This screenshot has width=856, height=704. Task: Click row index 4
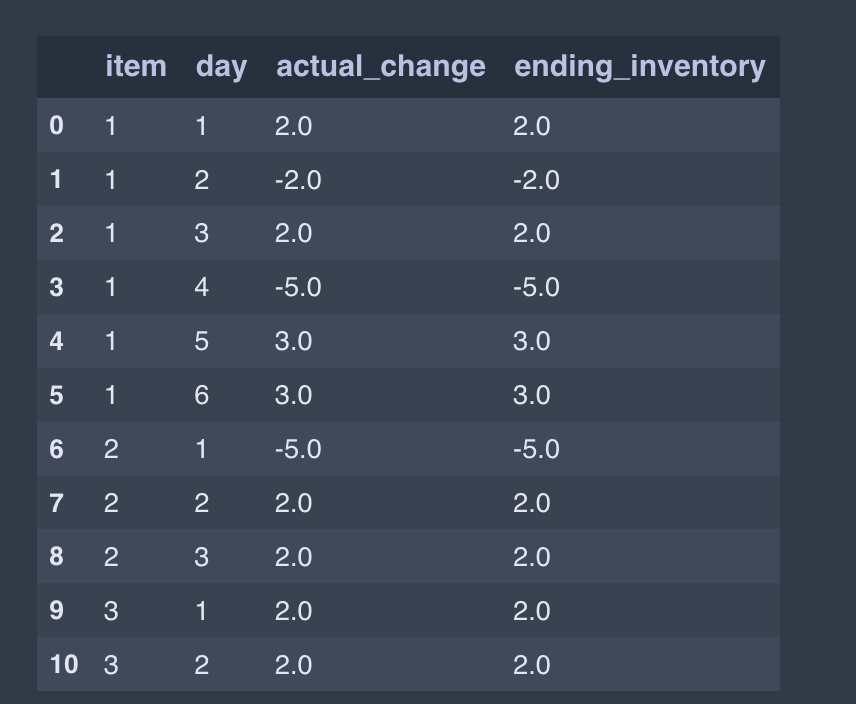(x=56, y=341)
